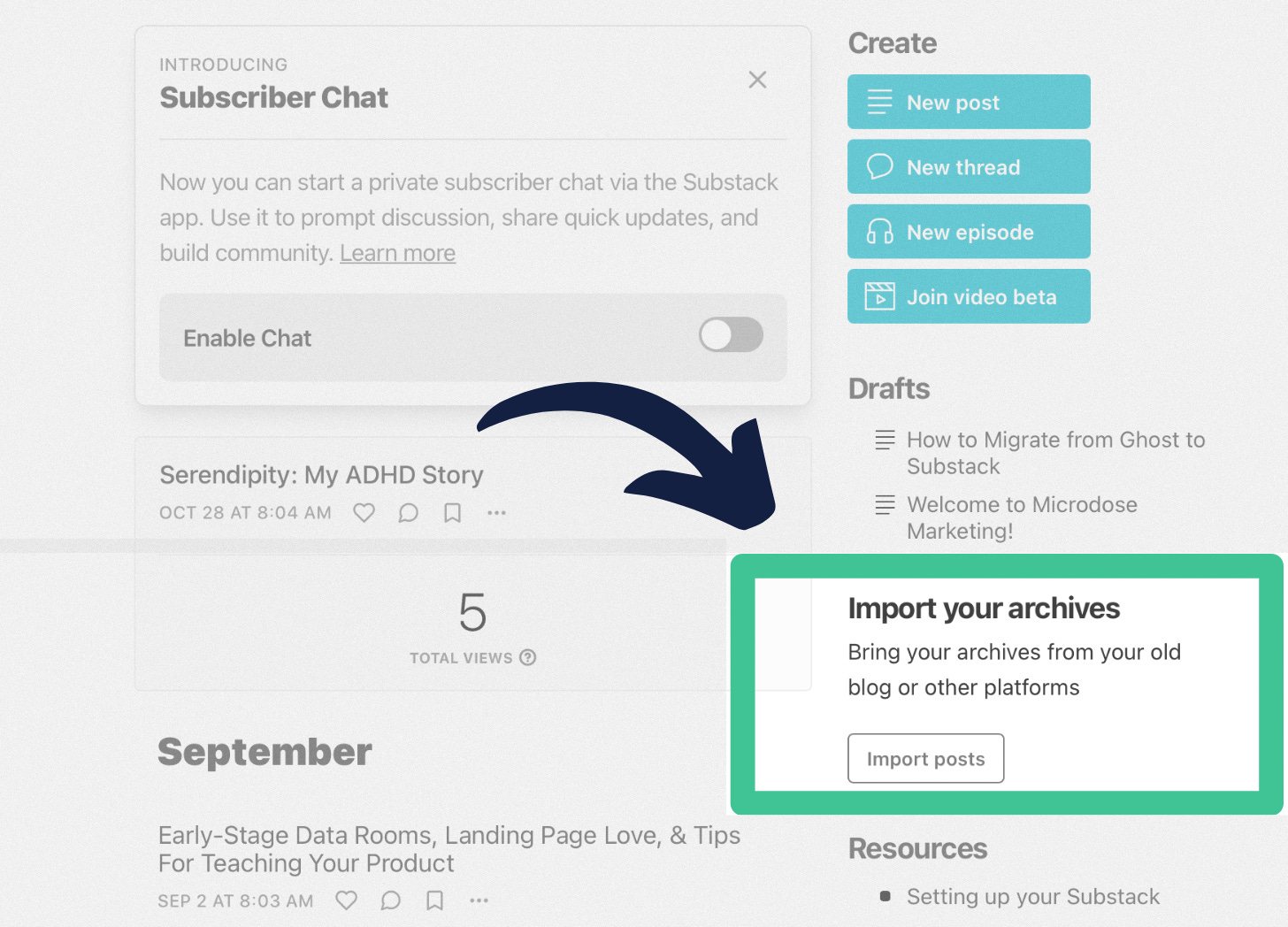
Task: Start a New thread
Action: click(x=968, y=166)
